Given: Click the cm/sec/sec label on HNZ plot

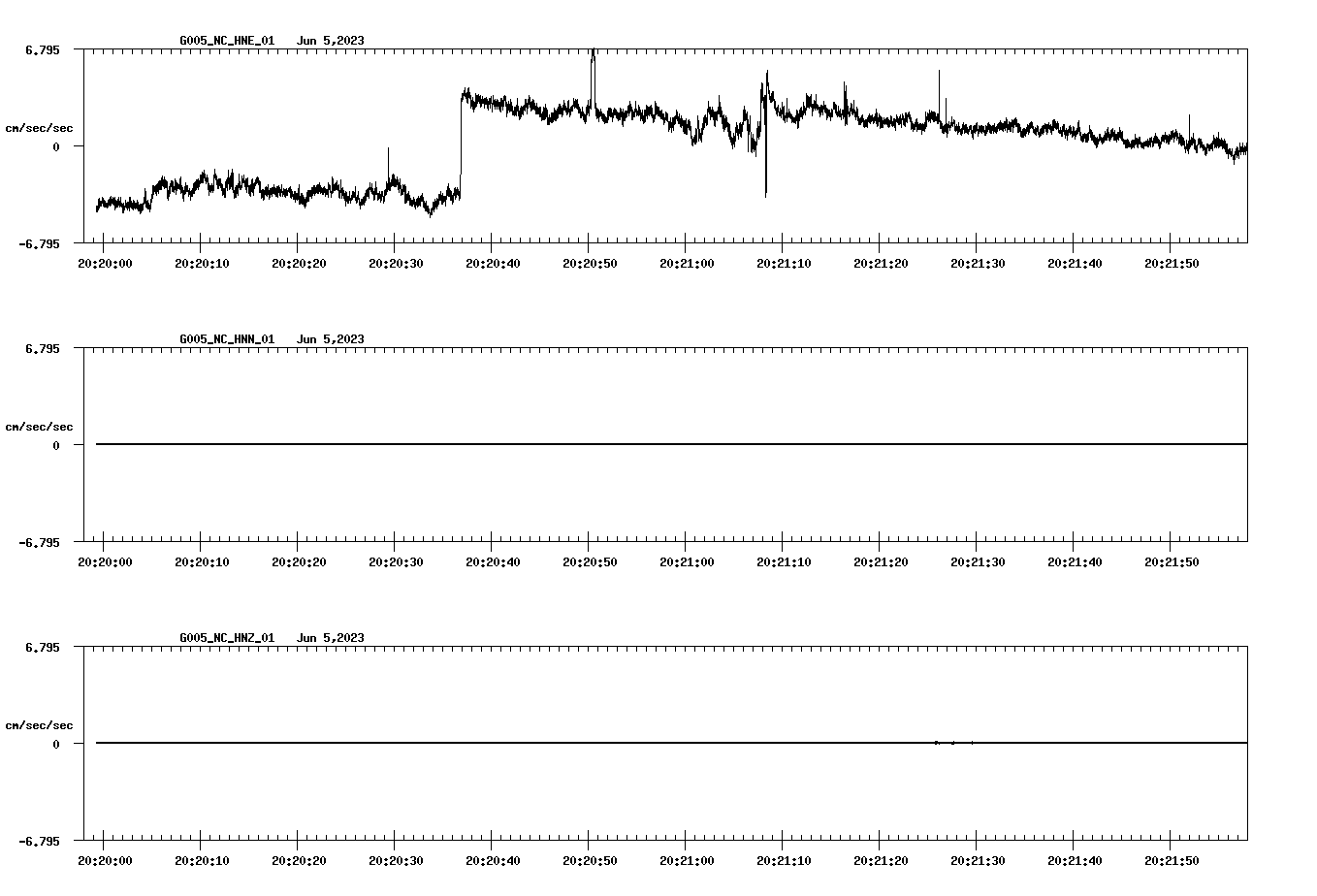Looking at the screenshot, I should pyautogui.click(x=40, y=723).
